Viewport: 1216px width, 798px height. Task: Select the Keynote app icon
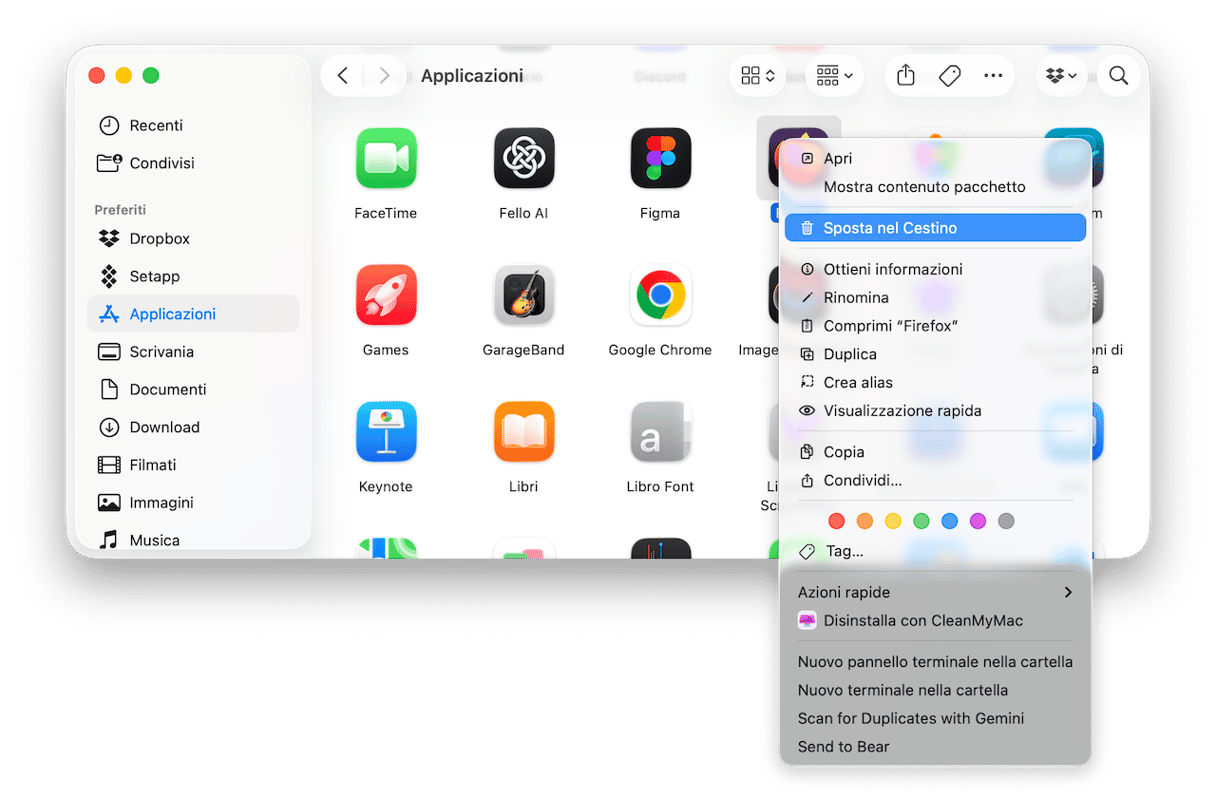pos(386,432)
